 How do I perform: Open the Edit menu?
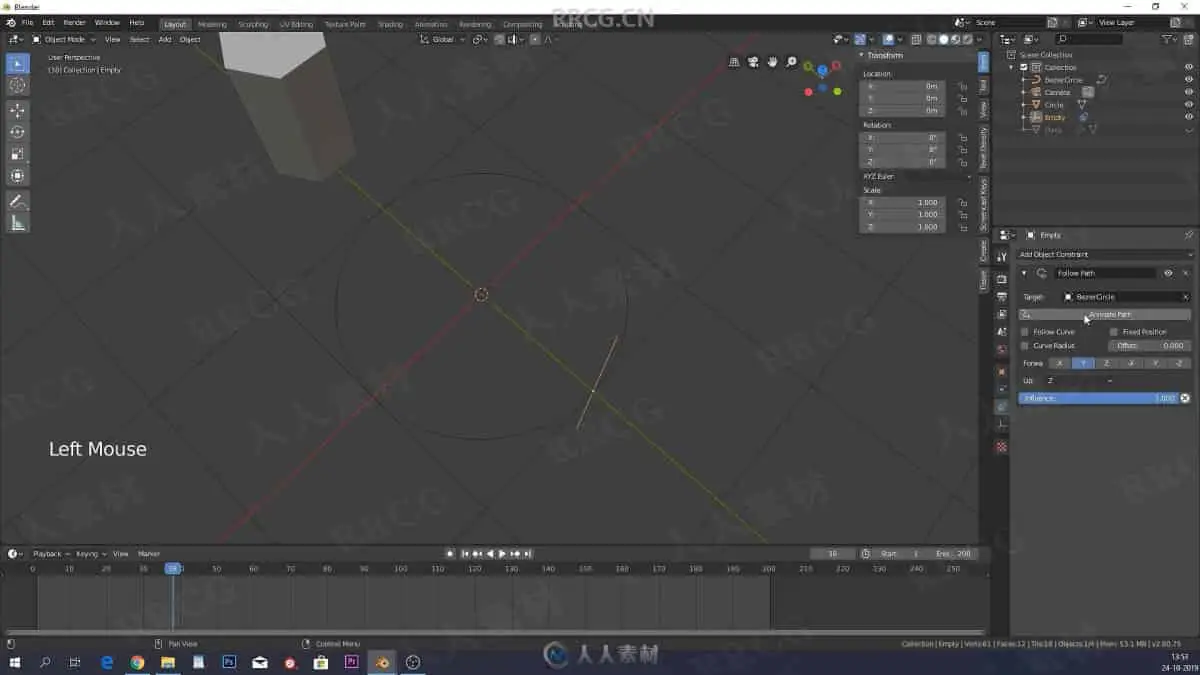(x=48, y=22)
